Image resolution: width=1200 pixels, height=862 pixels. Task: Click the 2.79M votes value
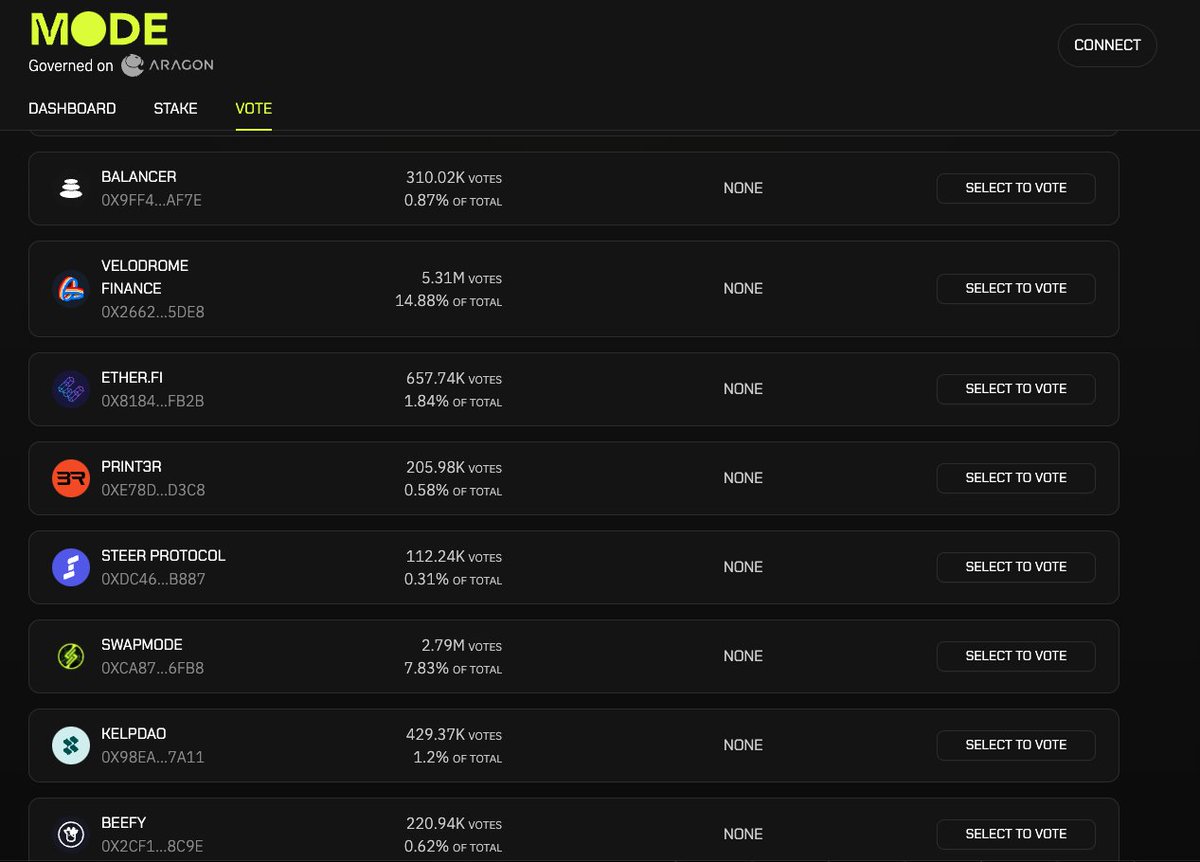461,646
